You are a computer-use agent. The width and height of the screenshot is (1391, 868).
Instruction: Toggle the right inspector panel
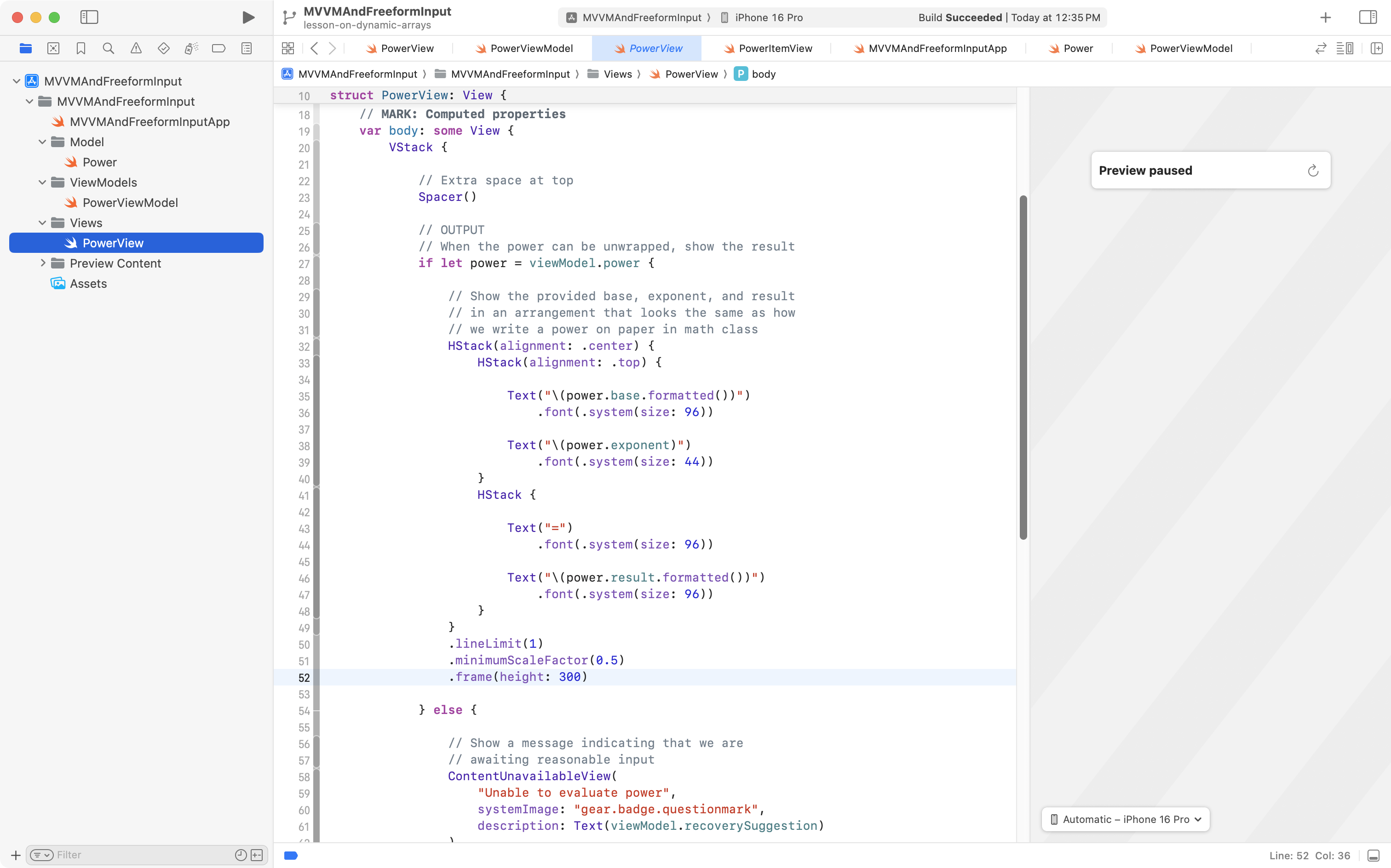[1368, 17]
